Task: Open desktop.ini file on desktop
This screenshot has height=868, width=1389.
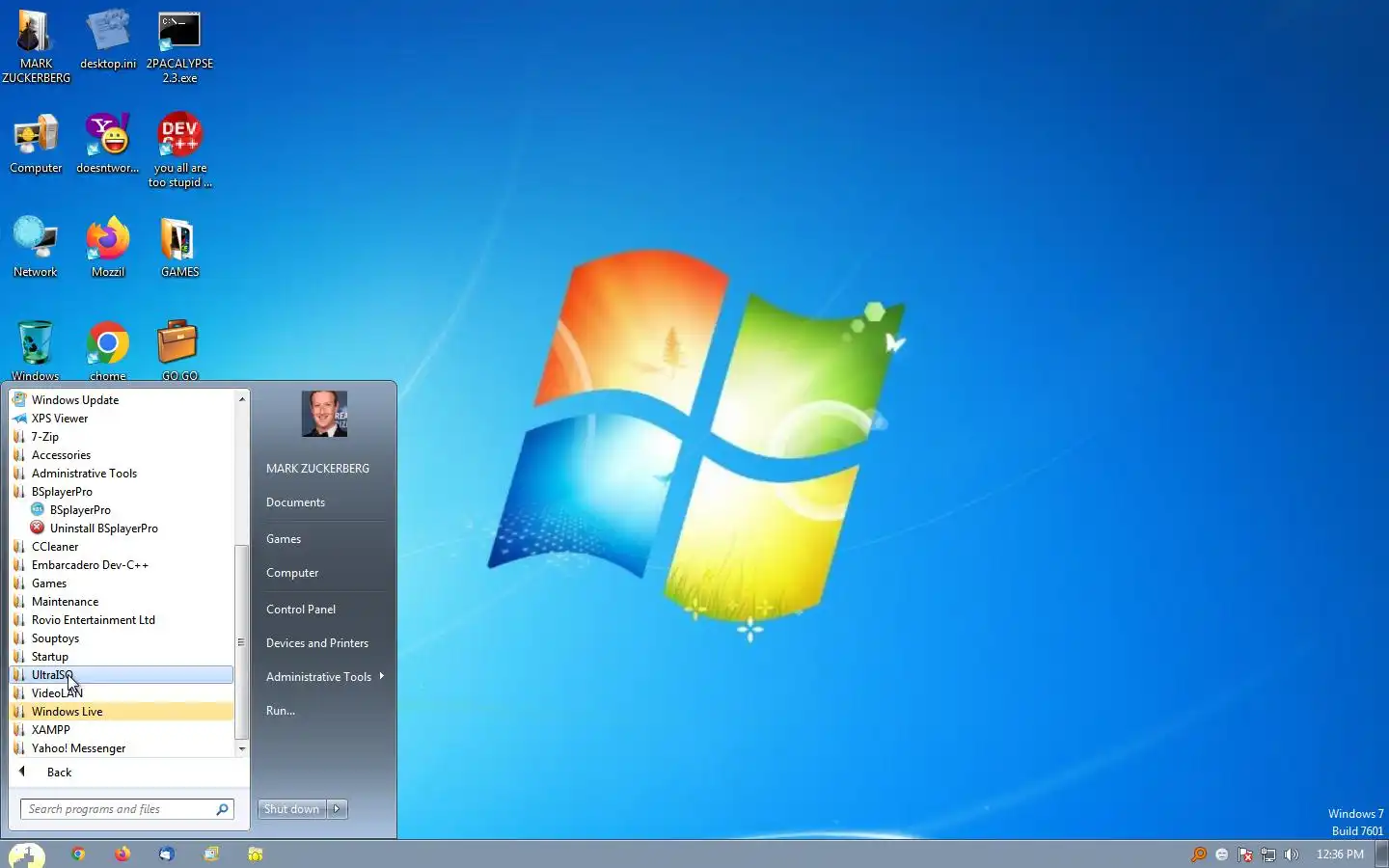Action: click(108, 41)
